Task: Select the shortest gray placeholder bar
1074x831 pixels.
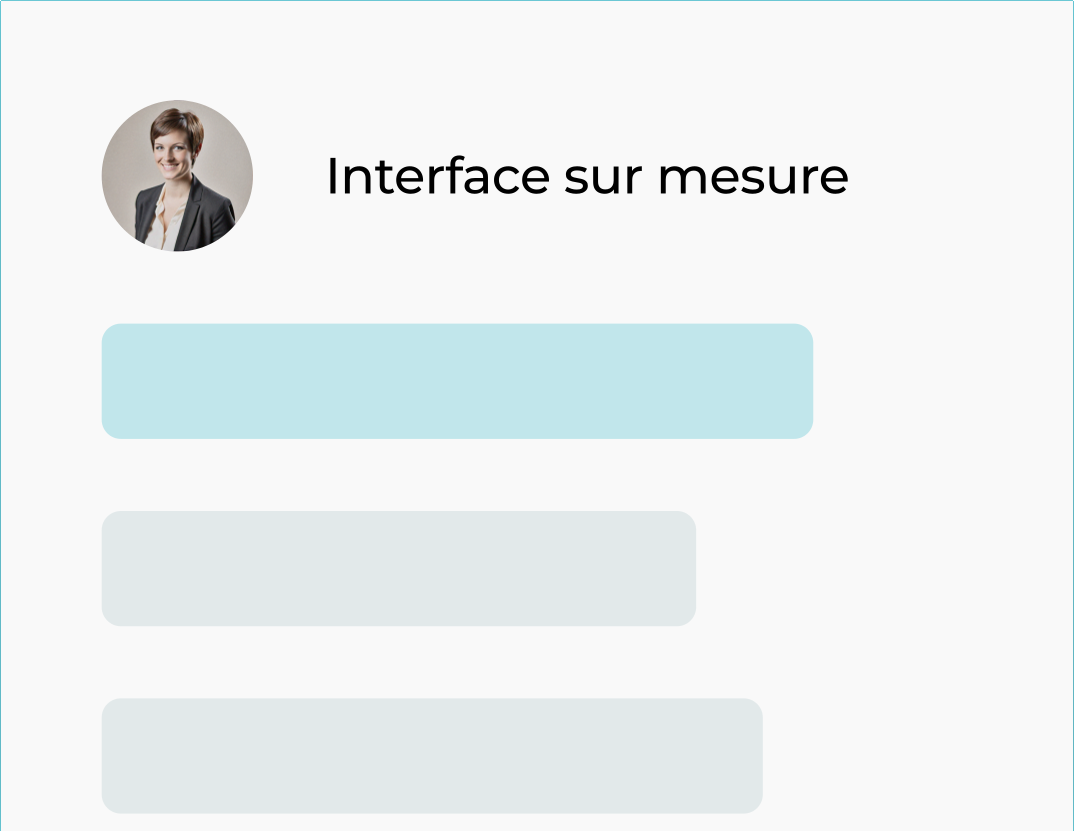Action: [x=398, y=568]
